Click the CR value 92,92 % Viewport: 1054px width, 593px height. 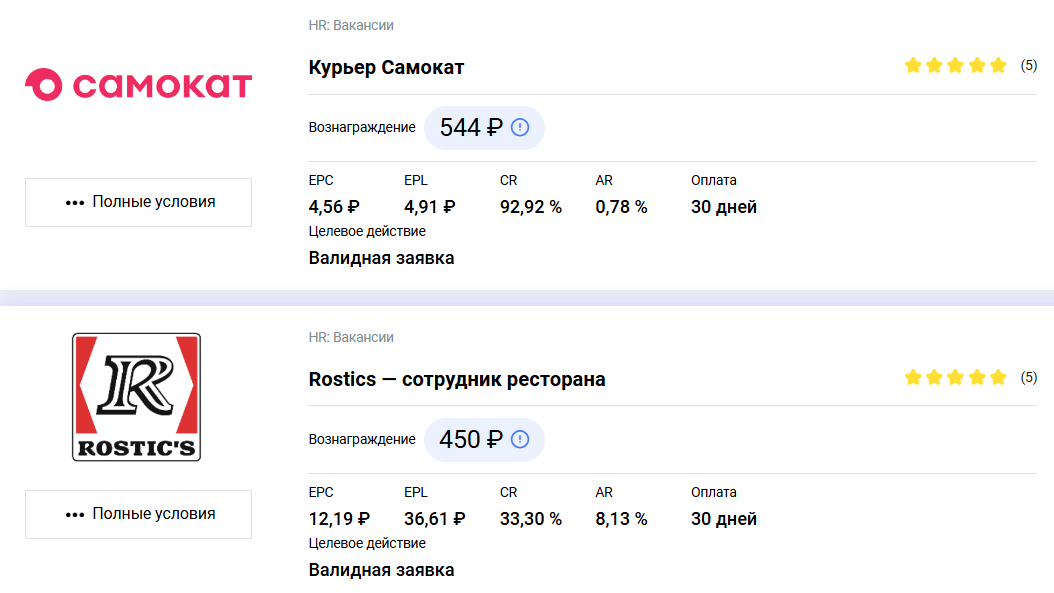click(x=530, y=207)
